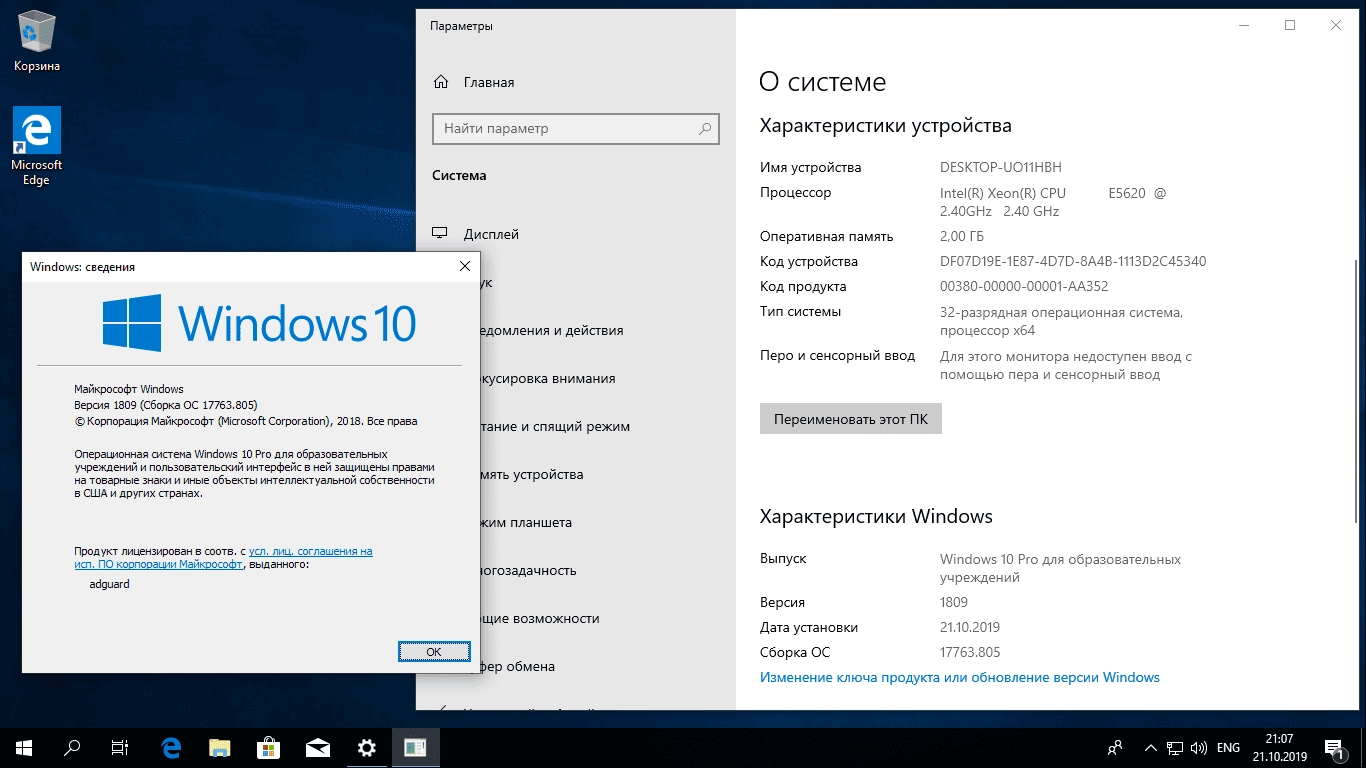This screenshot has height=768, width=1366.
Task: Click the OS build value 17763.805
Action: [x=970, y=652]
